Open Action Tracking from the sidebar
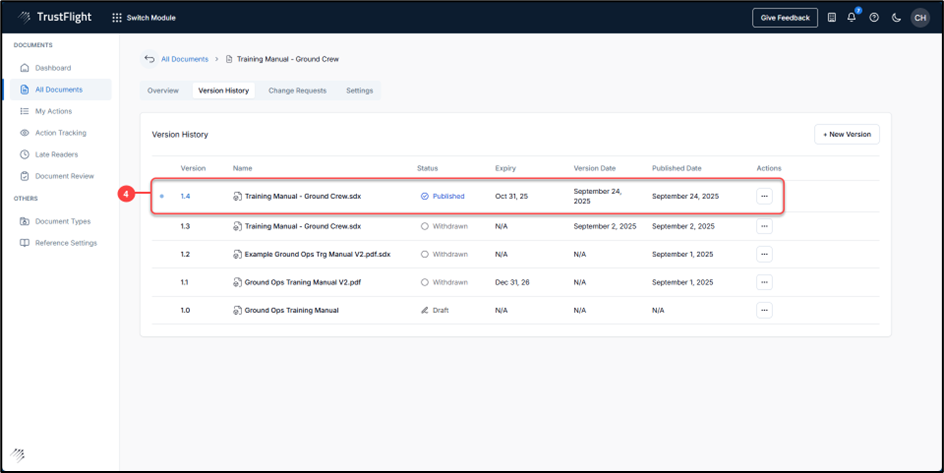 pyautogui.click(x=60, y=133)
